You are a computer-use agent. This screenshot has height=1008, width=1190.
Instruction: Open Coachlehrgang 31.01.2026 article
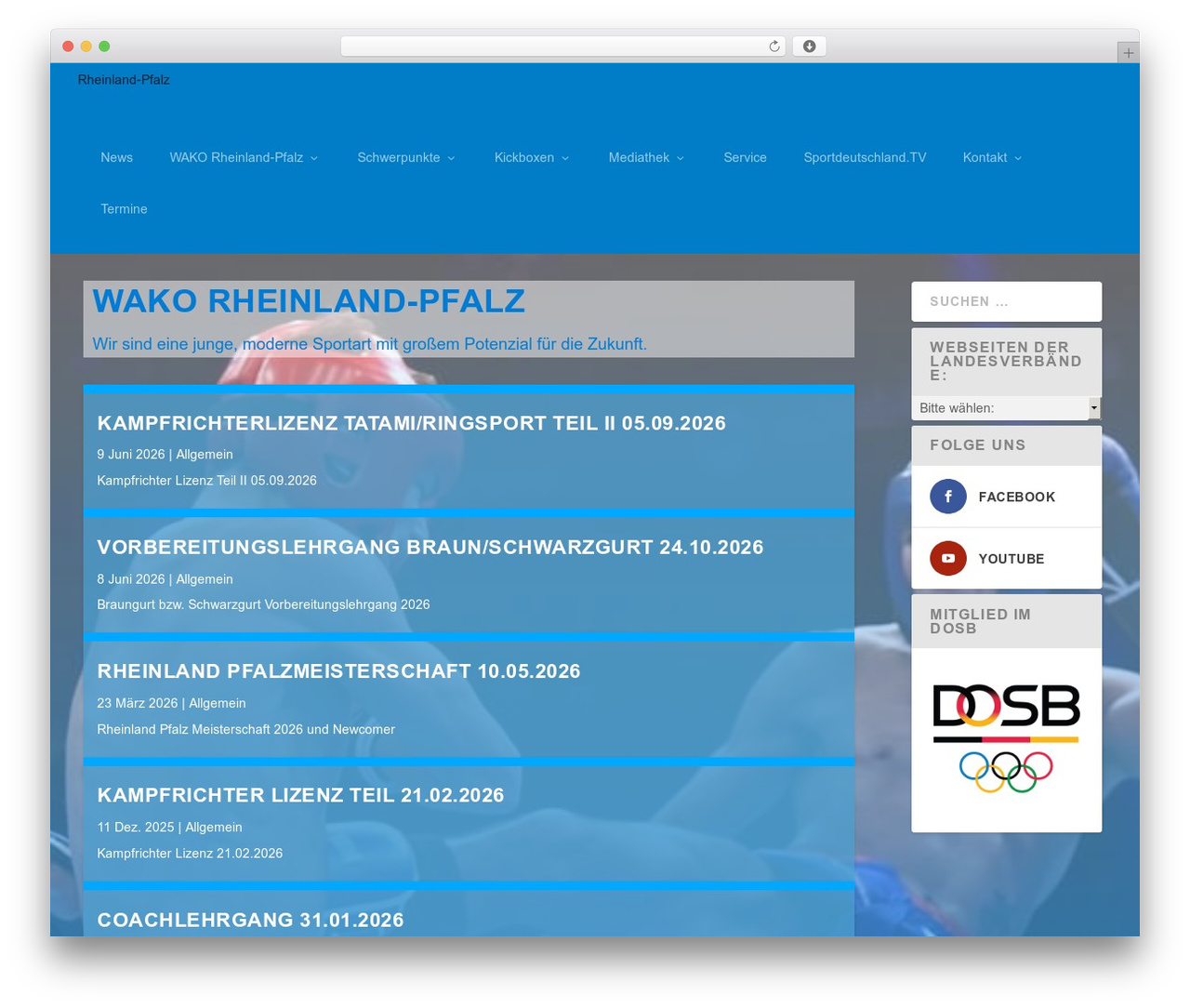click(250, 920)
